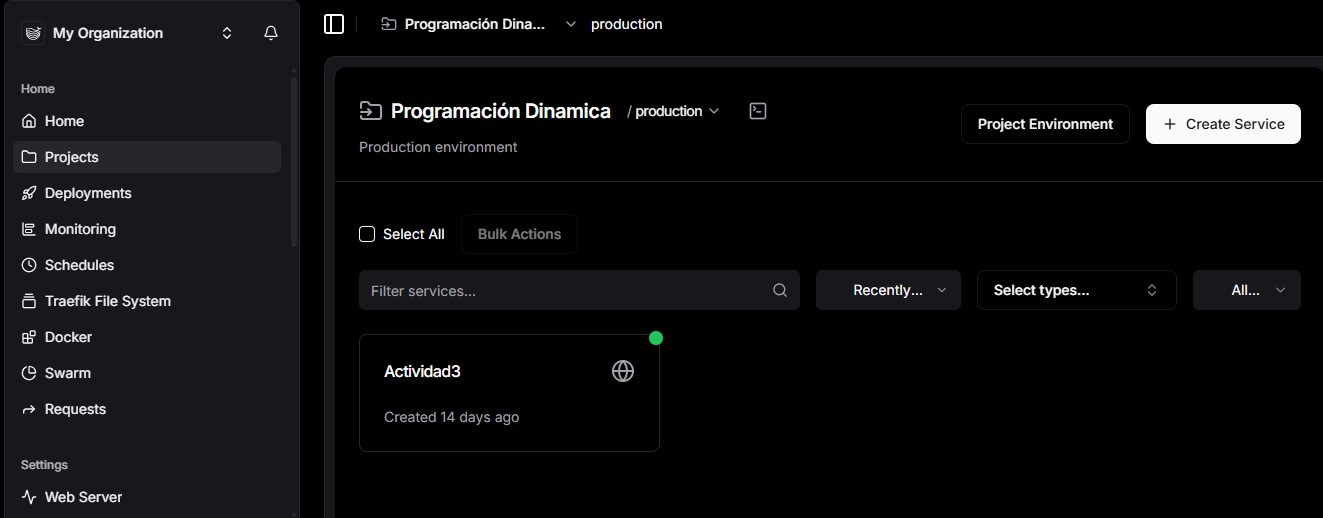Expand the production environment dropdown in header
Image resolution: width=1323 pixels, height=518 pixels.
point(674,111)
